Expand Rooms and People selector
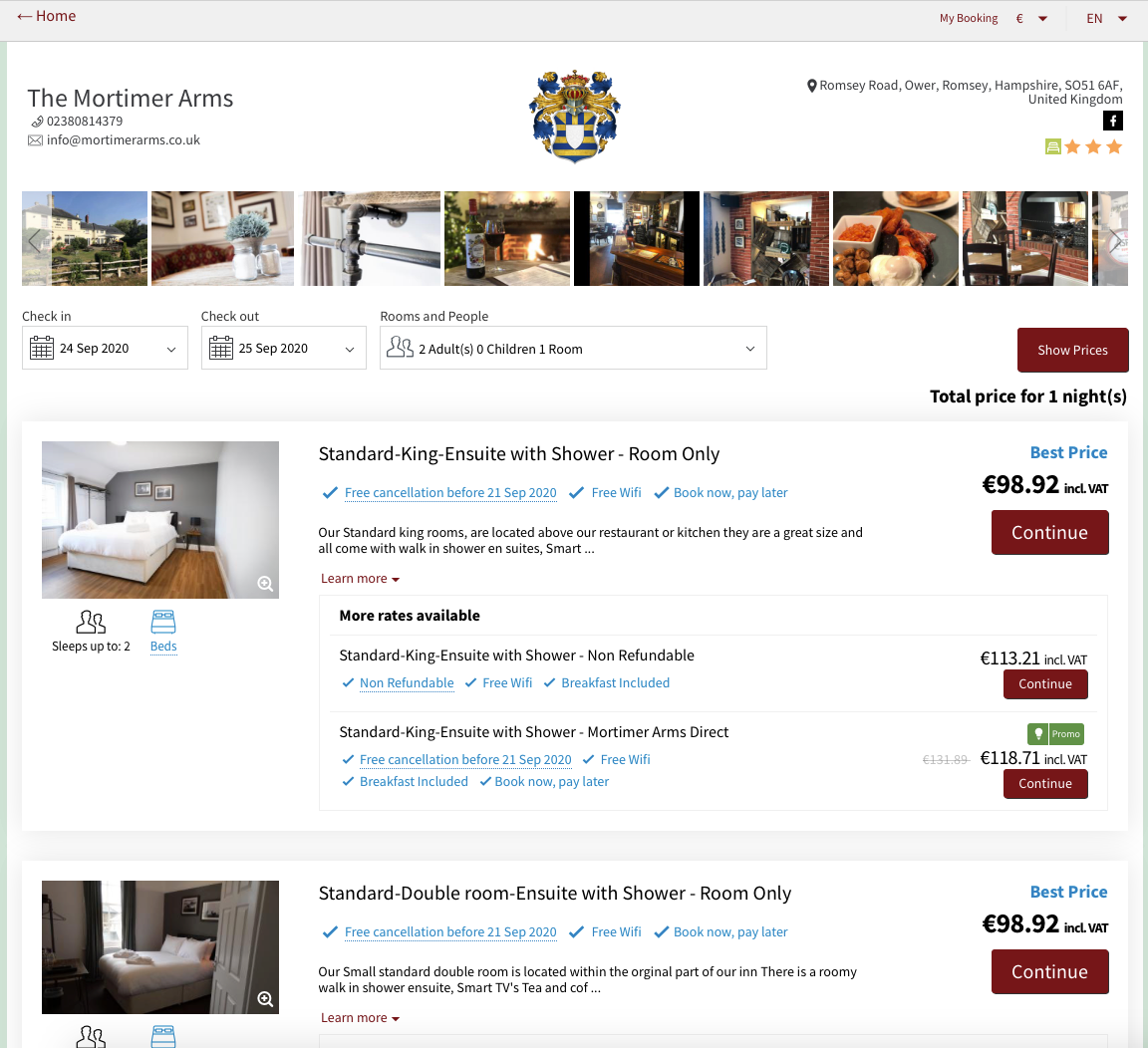The width and height of the screenshot is (1148, 1048). coord(573,349)
